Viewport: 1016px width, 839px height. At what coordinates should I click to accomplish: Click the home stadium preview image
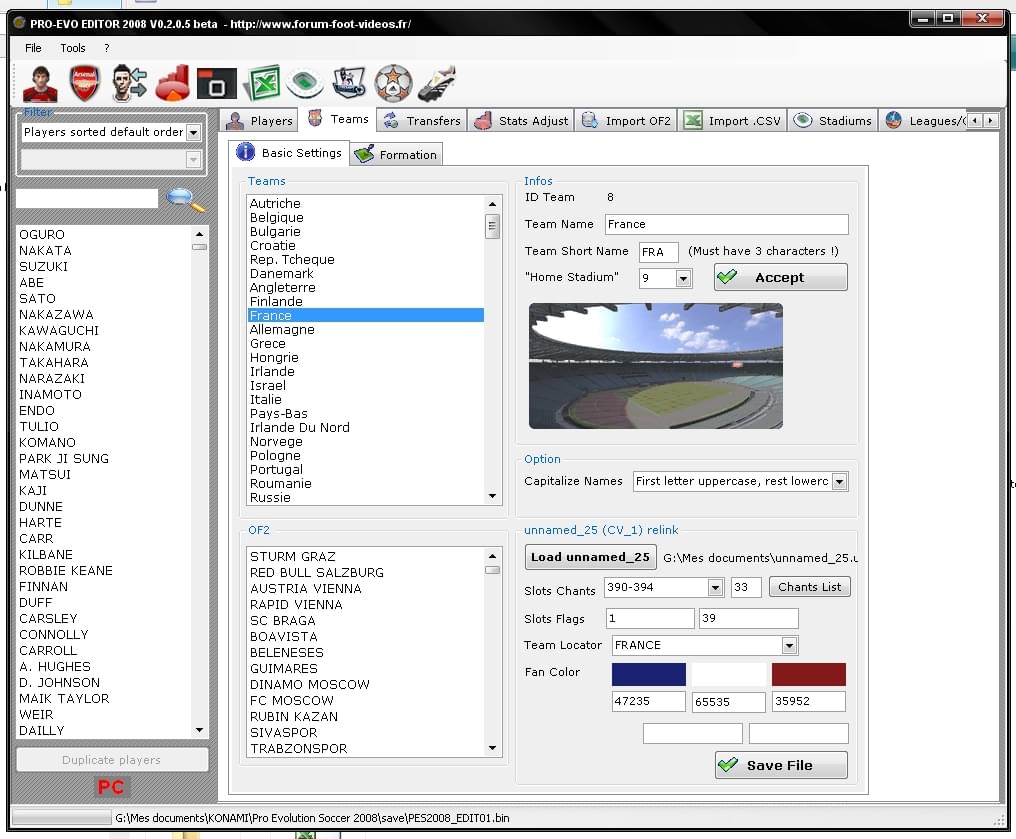[656, 366]
